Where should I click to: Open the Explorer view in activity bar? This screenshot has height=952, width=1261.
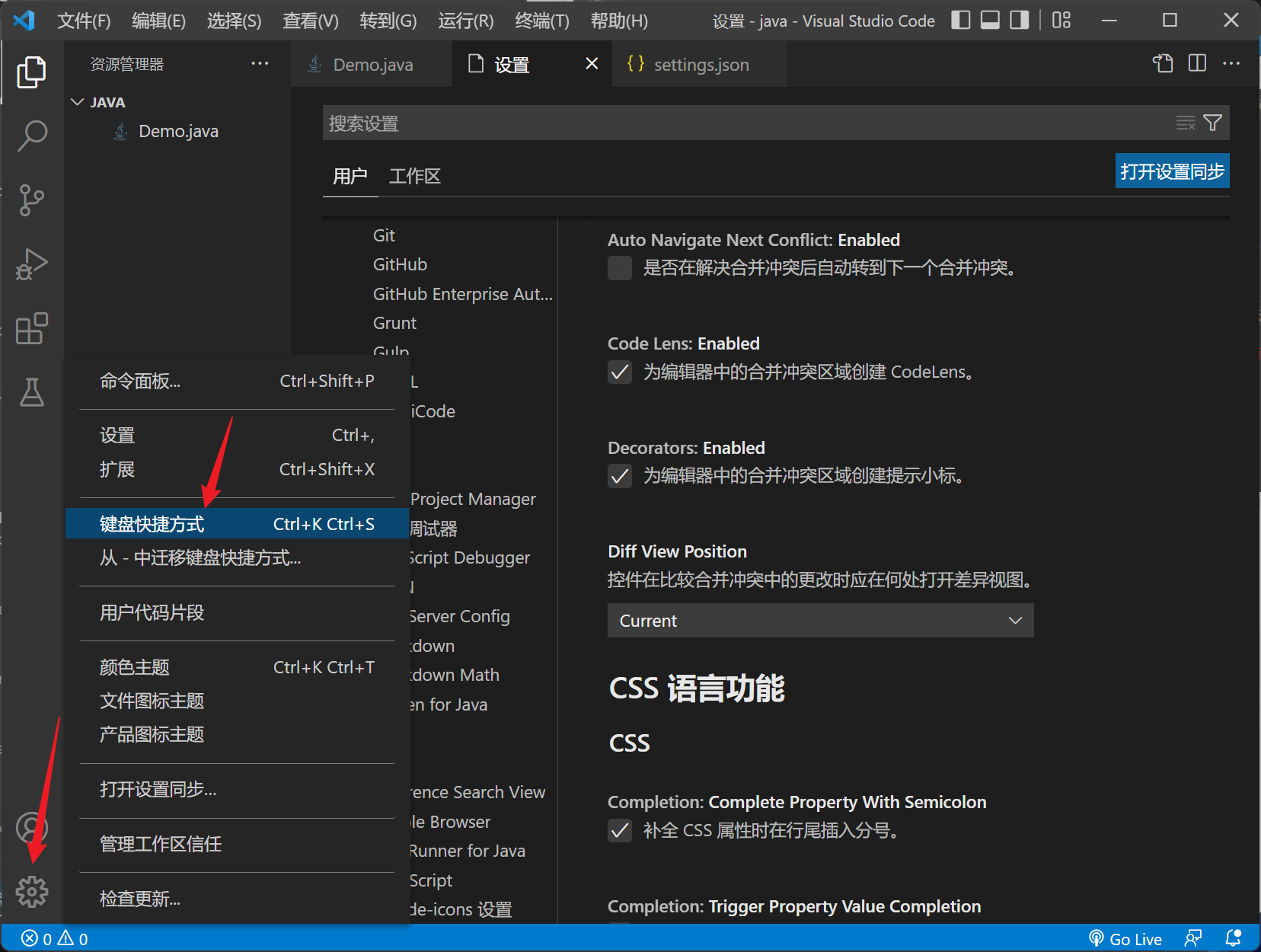click(31, 72)
